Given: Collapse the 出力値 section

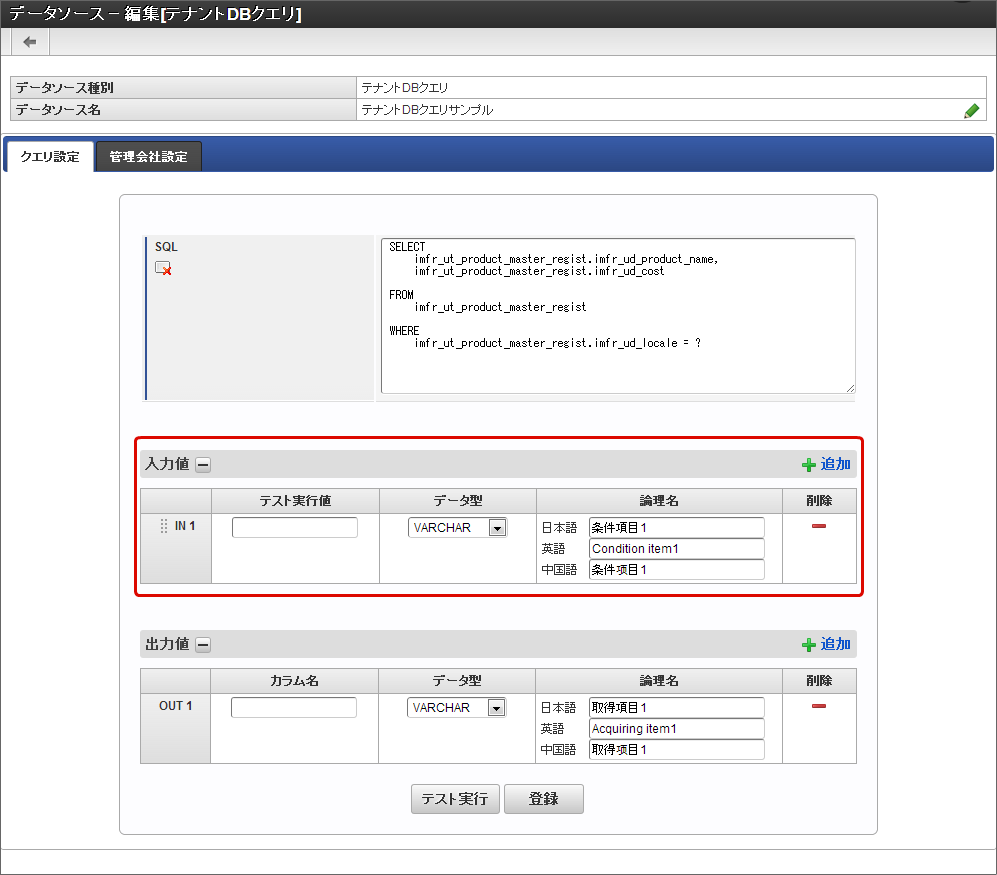Looking at the screenshot, I should tap(203, 645).
